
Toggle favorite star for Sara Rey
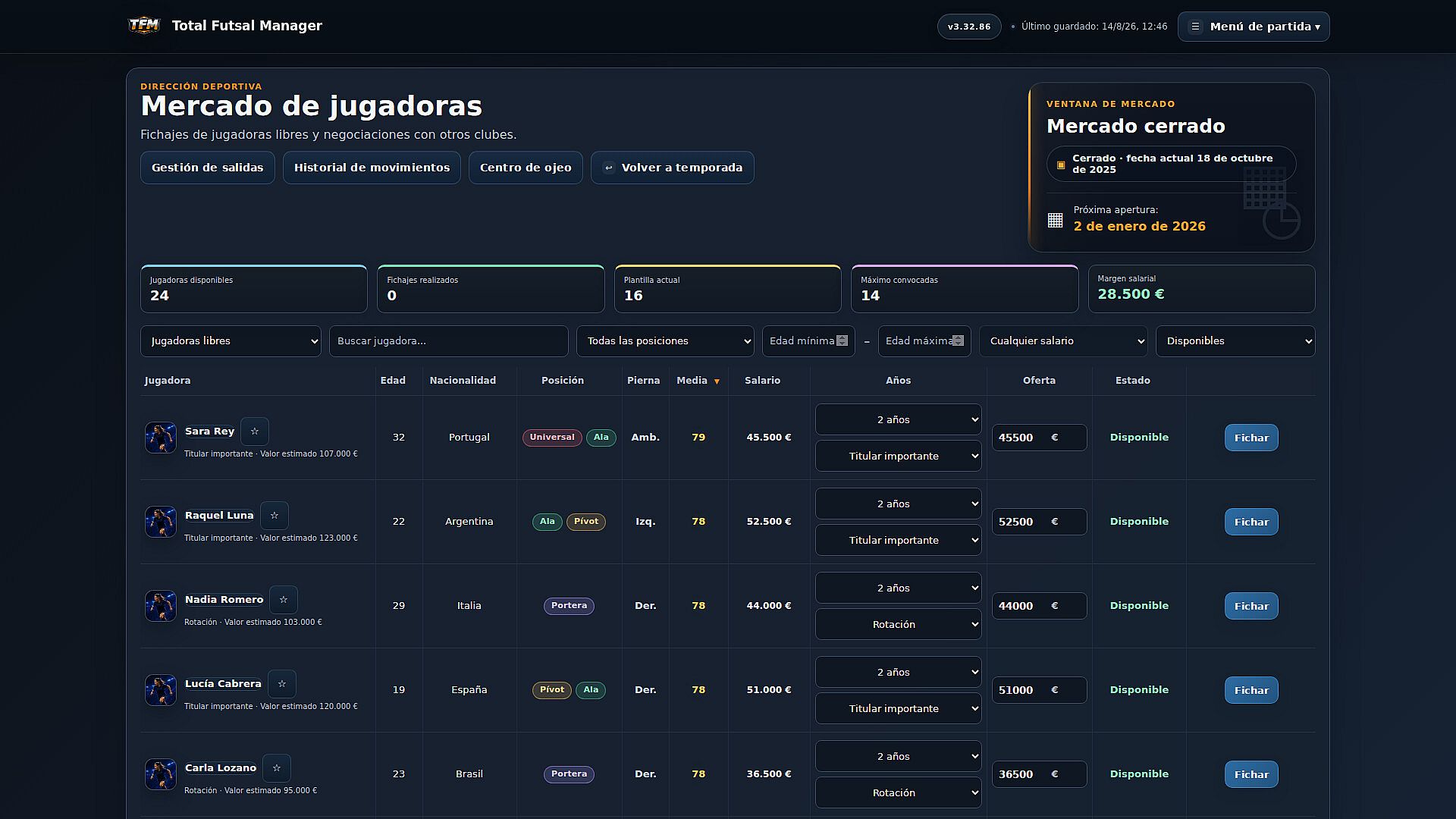[x=255, y=431]
